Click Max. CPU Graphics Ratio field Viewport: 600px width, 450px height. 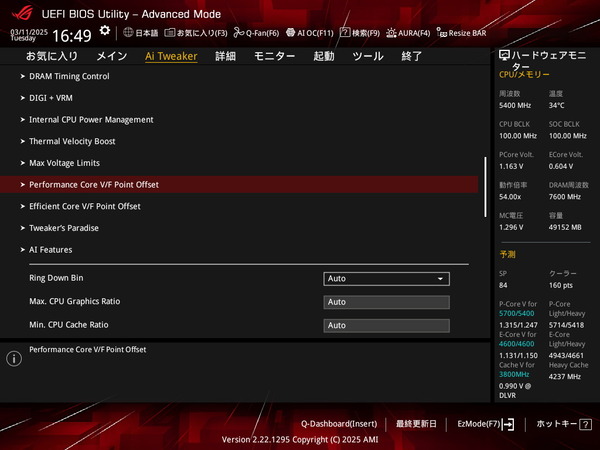coord(386,302)
